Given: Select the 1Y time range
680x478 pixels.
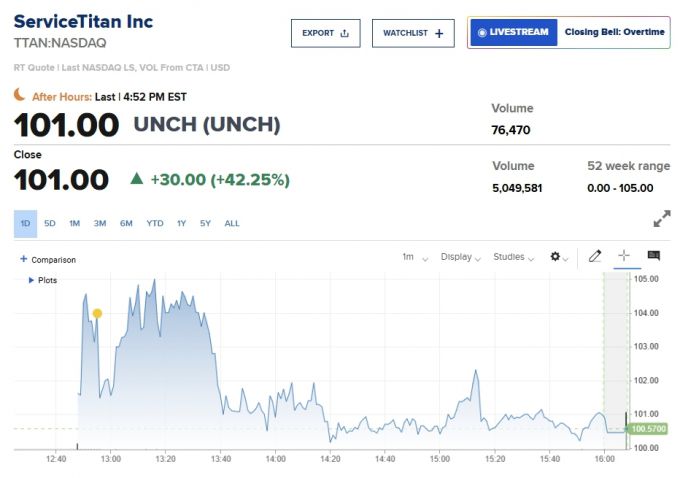Looking at the screenshot, I should (181, 223).
